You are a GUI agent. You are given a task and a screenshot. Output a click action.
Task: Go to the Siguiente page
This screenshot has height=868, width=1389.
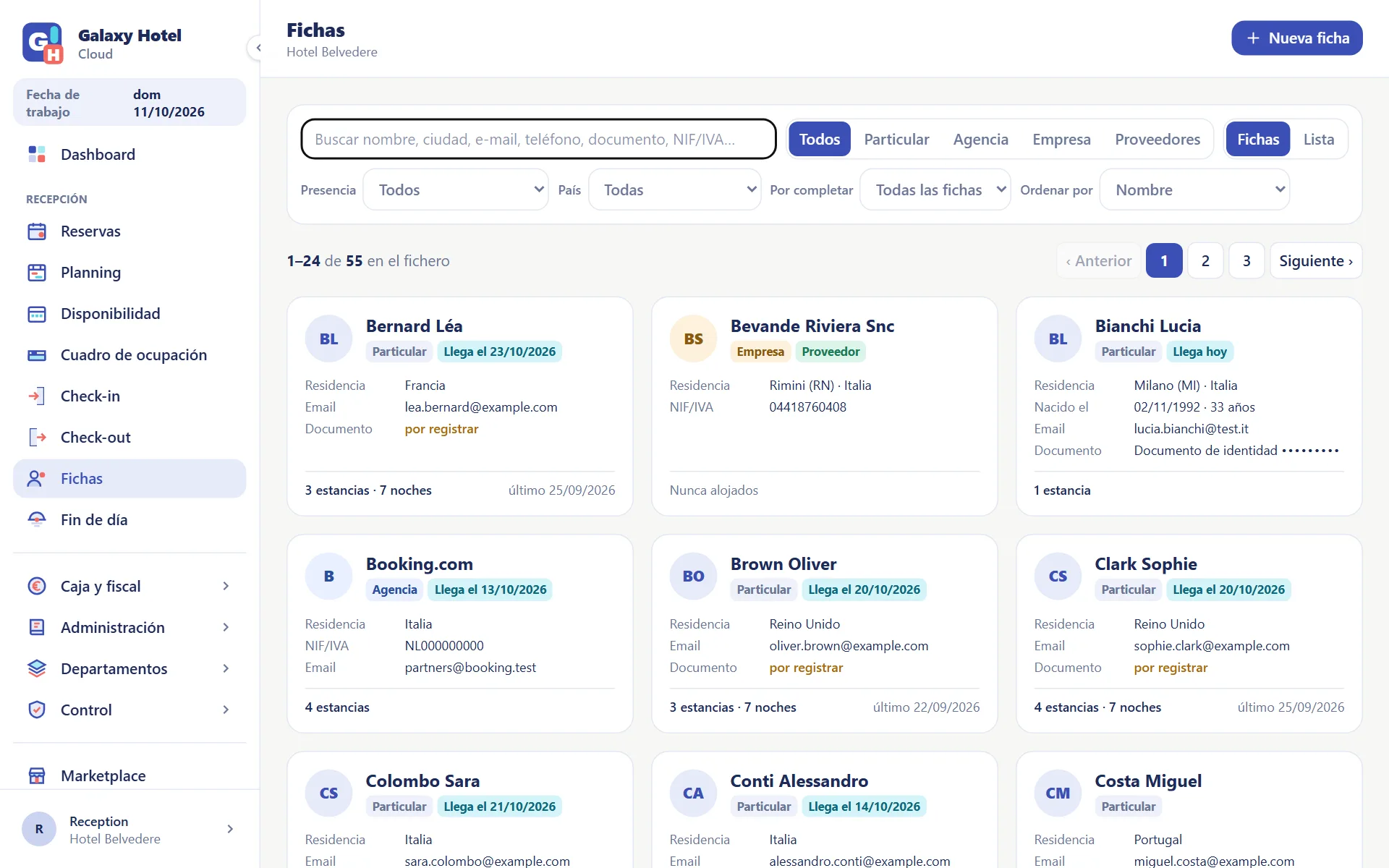1316,260
